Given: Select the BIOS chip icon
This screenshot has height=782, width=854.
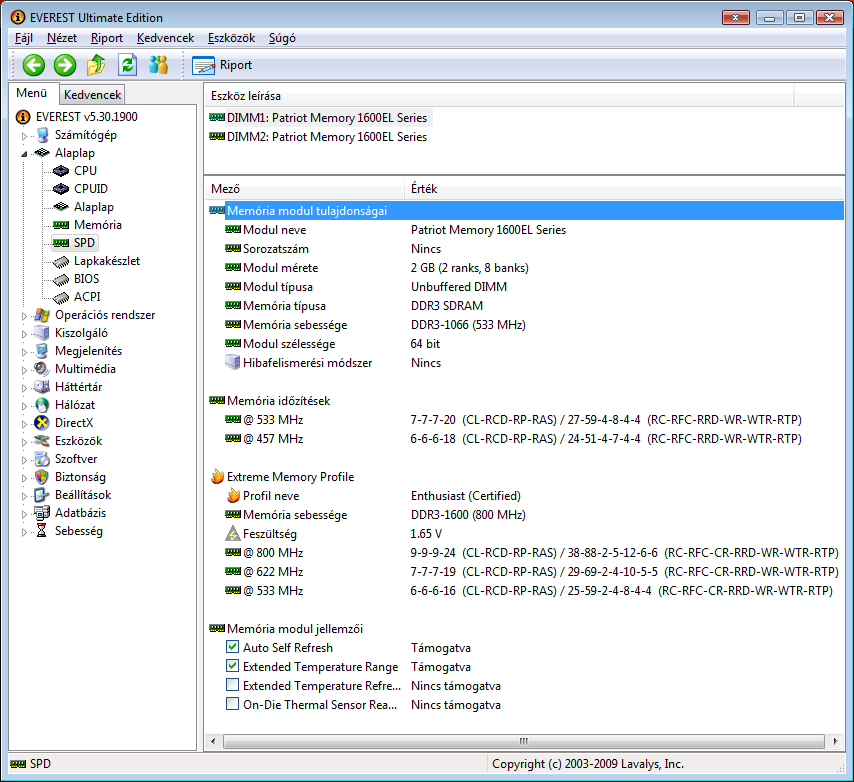Looking at the screenshot, I should click(x=61, y=279).
